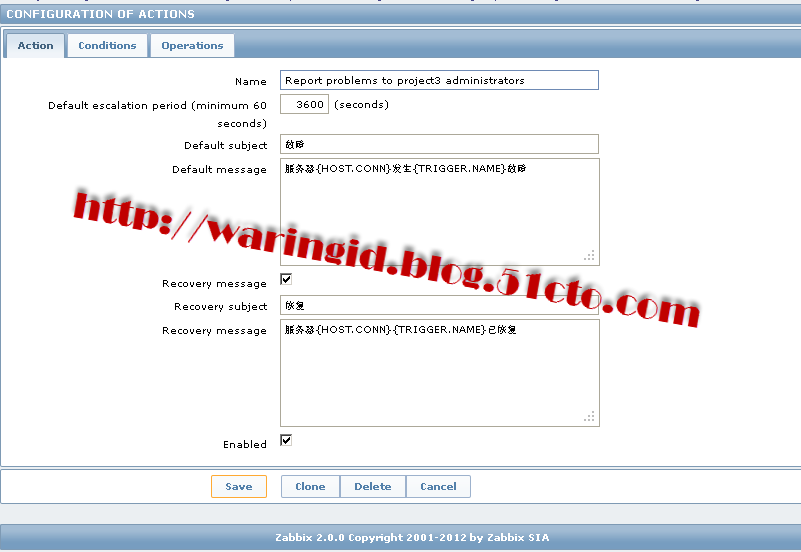Click the "Enabled" label text

point(245,444)
